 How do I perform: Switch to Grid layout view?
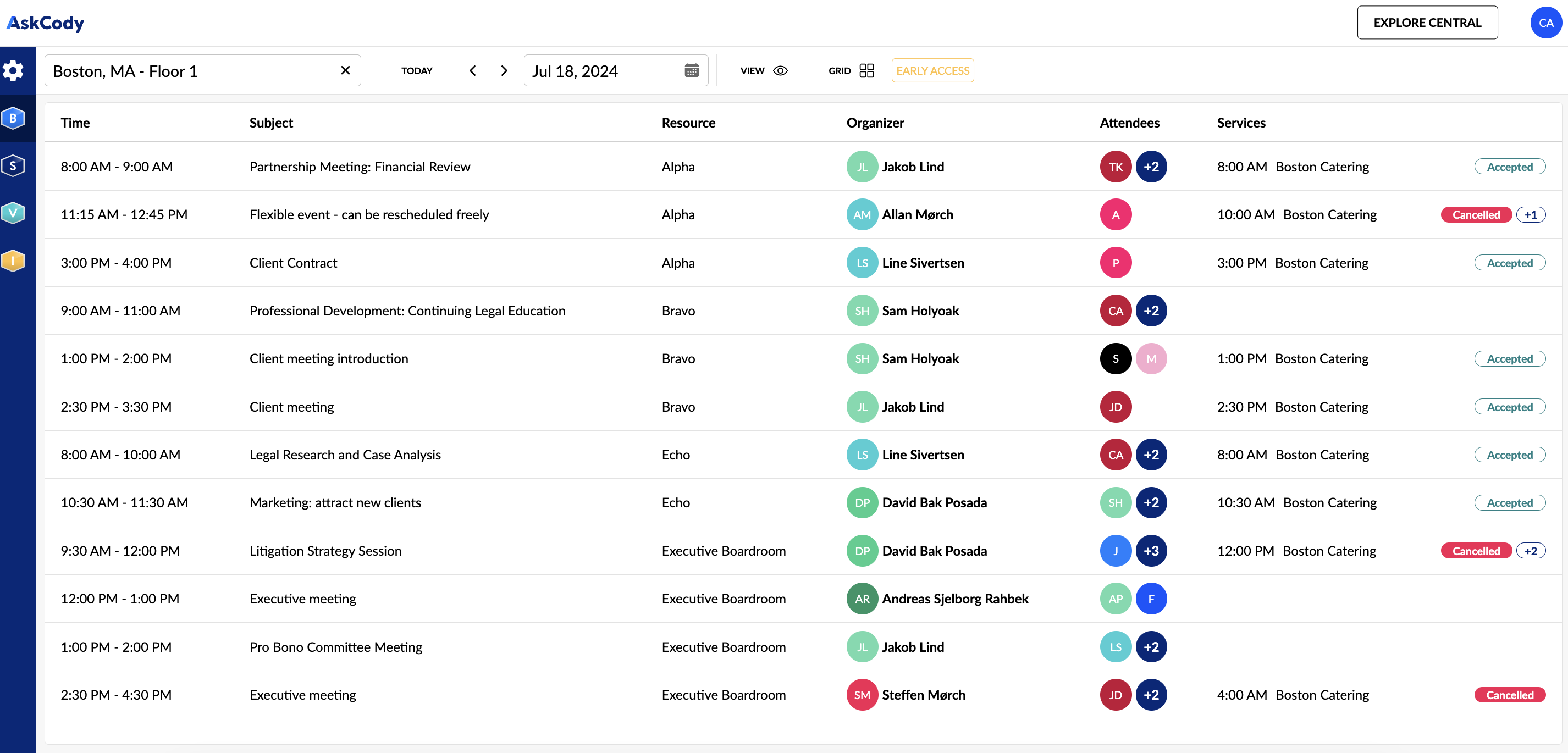tap(867, 70)
